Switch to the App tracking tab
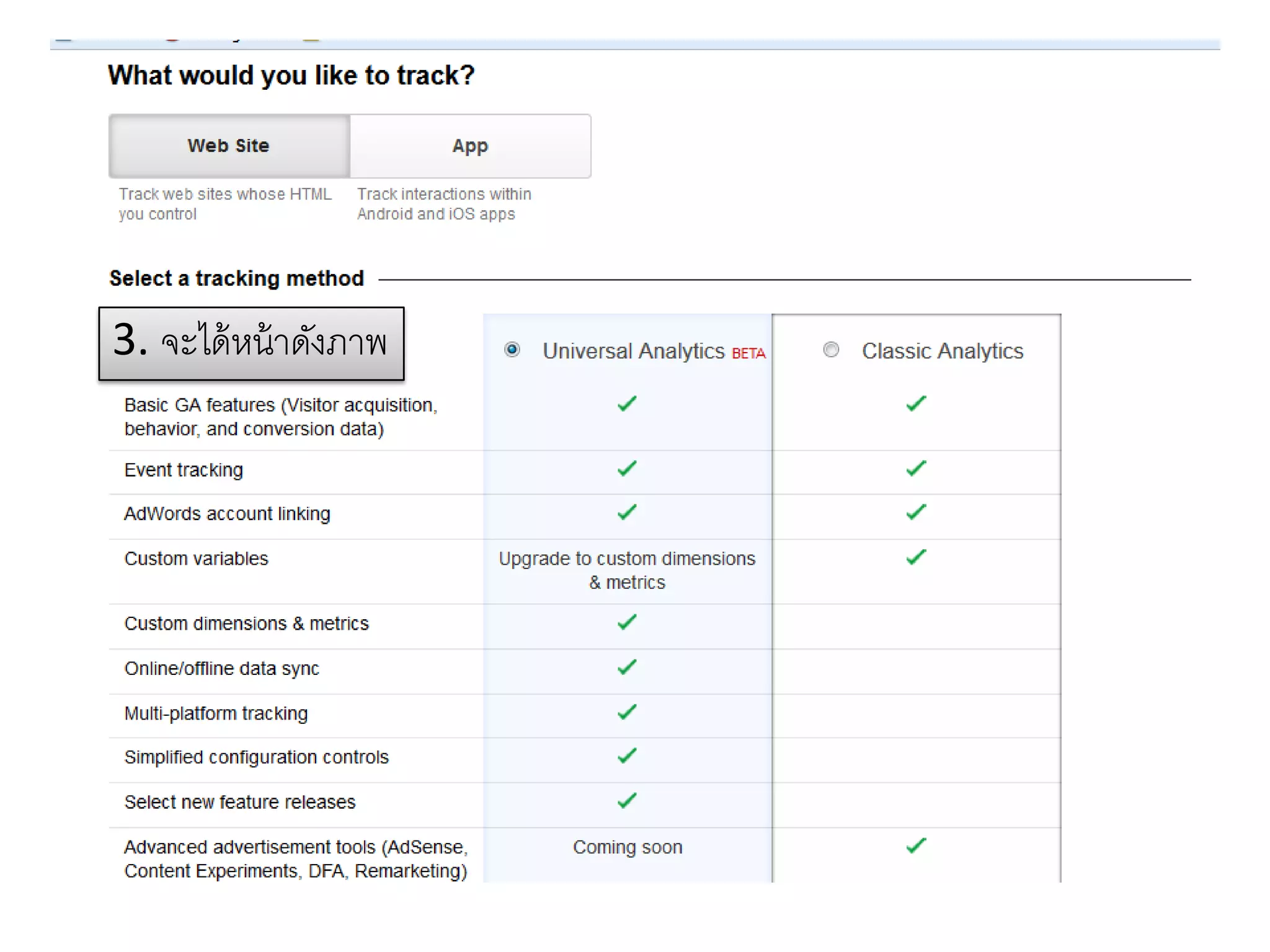This screenshot has height=952, width=1270. pos(470,146)
